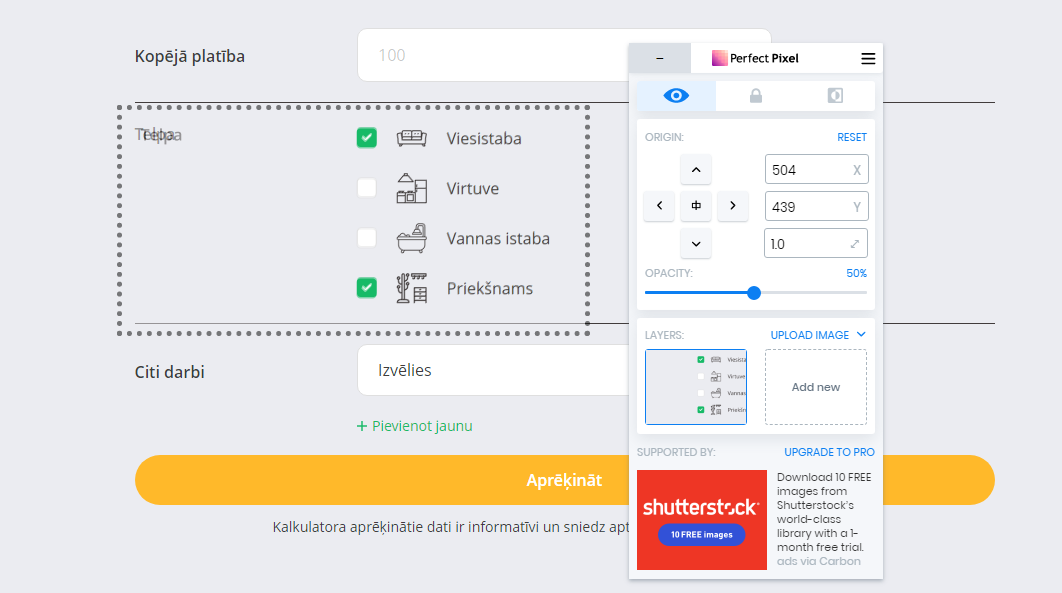Select the overlay layer thumbnail

click(x=695, y=388)
